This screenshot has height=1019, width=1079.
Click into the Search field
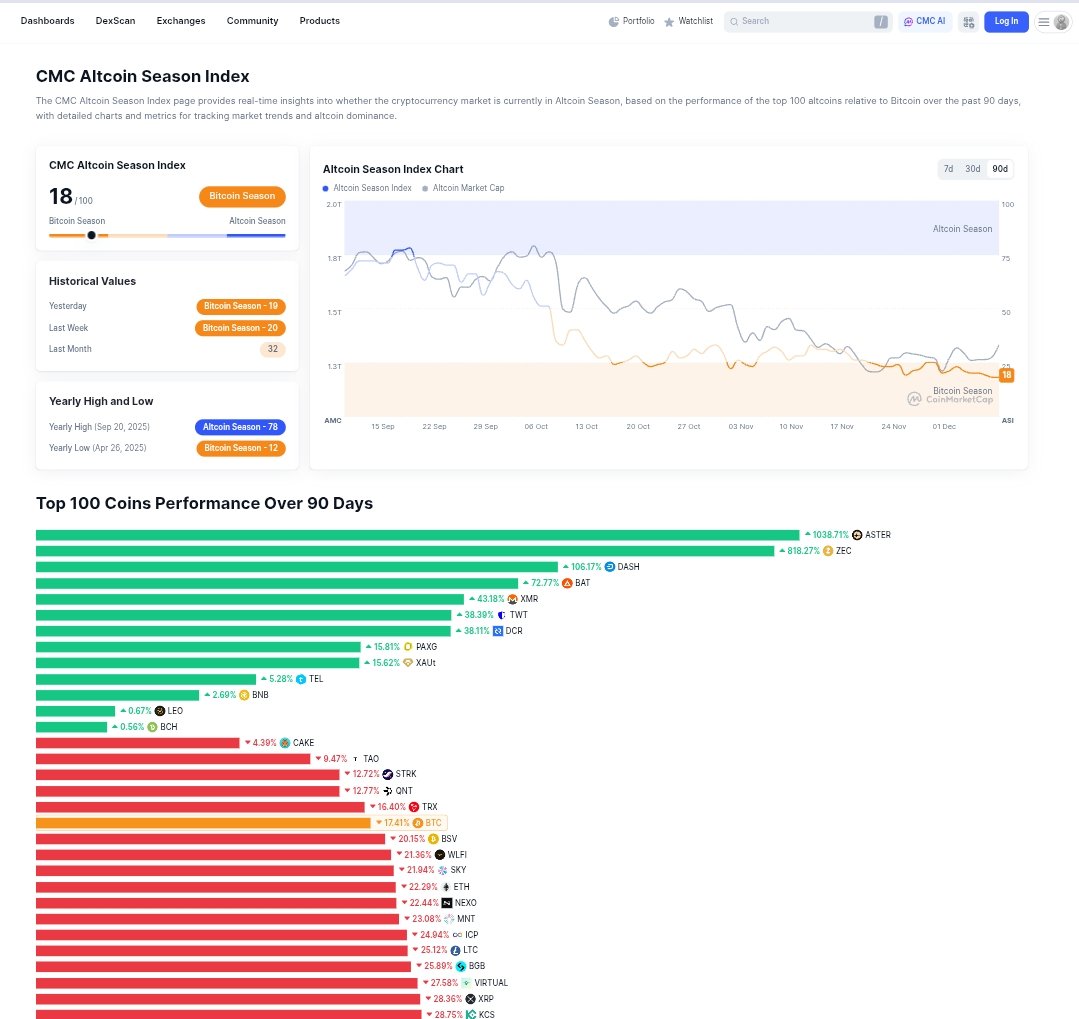(x=800, y=21)
